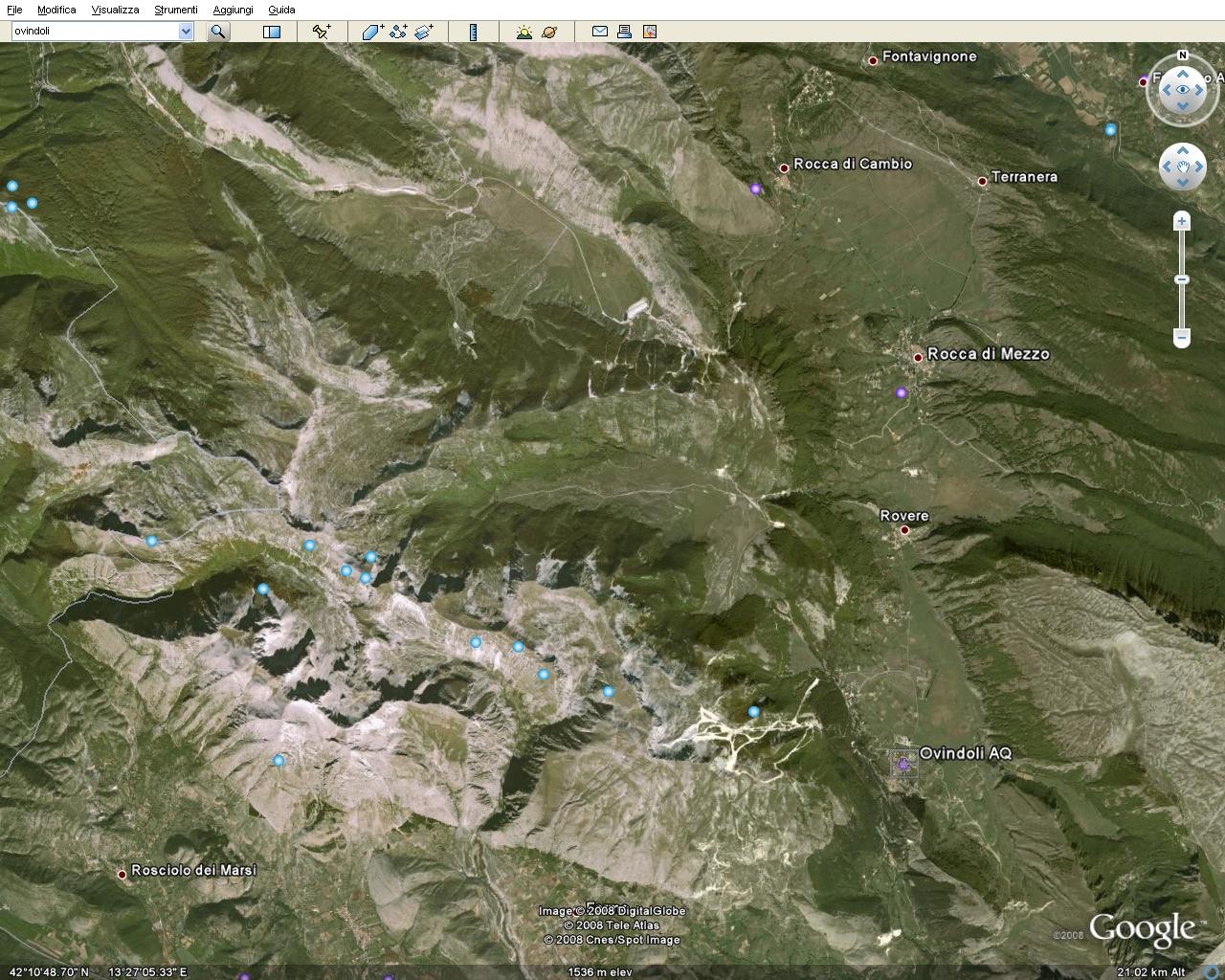Click the '1536 m elev' status text

coord(600,972)
